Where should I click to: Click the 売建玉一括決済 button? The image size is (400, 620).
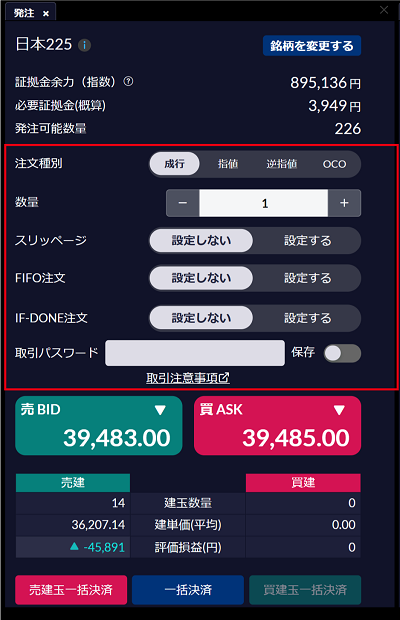(71, 590)
